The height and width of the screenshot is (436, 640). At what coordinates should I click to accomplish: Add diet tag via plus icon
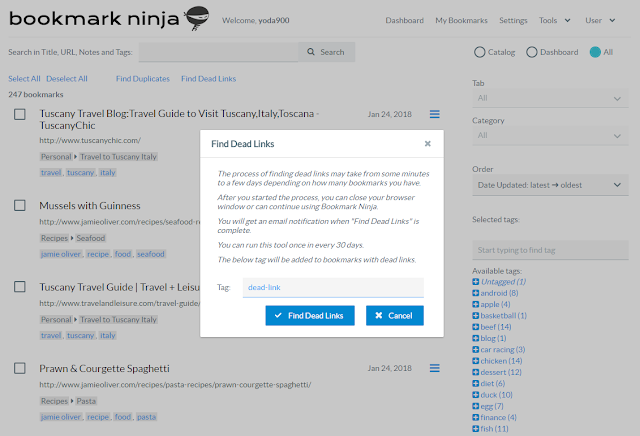(476, 383)
